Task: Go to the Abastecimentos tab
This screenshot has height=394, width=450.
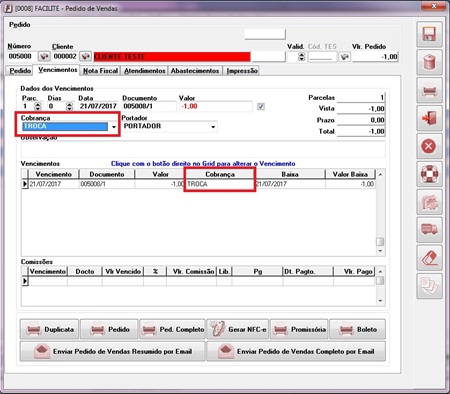Action: 195,71
